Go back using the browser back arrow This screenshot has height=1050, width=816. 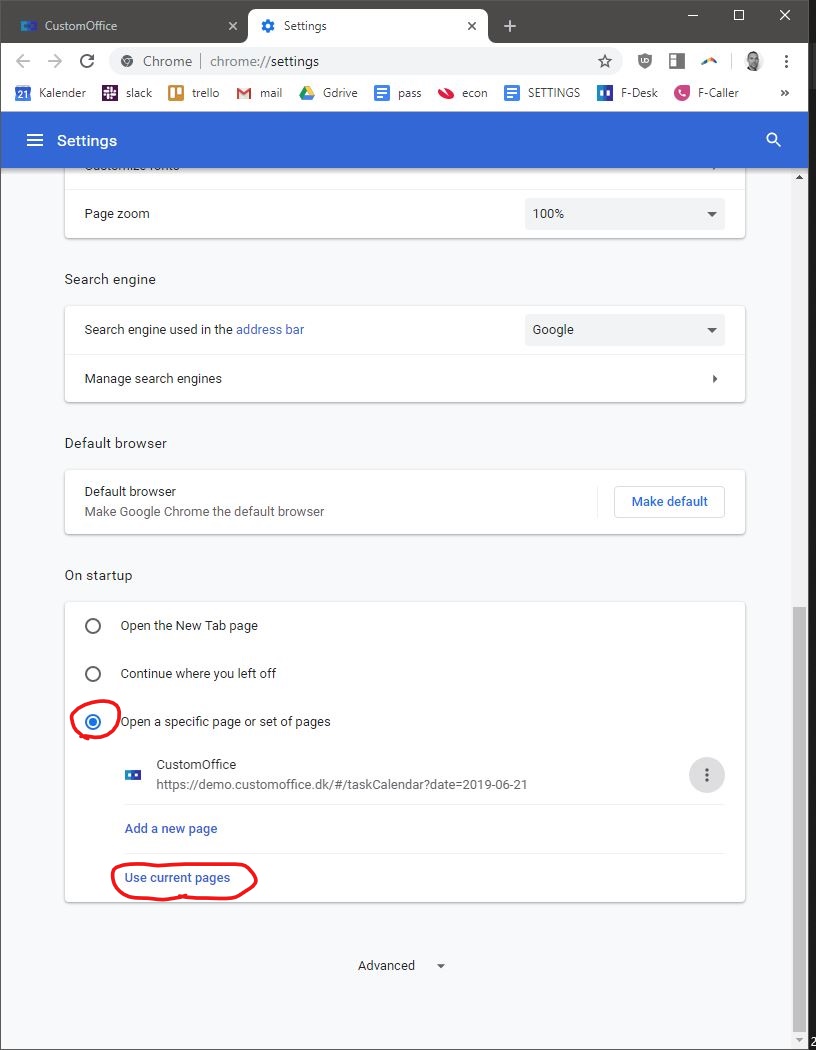[23, 61]
